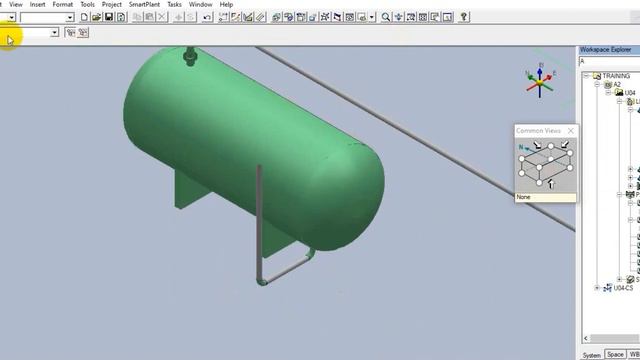Image resolution: width=640 pixels, height=360 pixels.
Task: Click the Workspace Explorer title bar
Action: 609,50
